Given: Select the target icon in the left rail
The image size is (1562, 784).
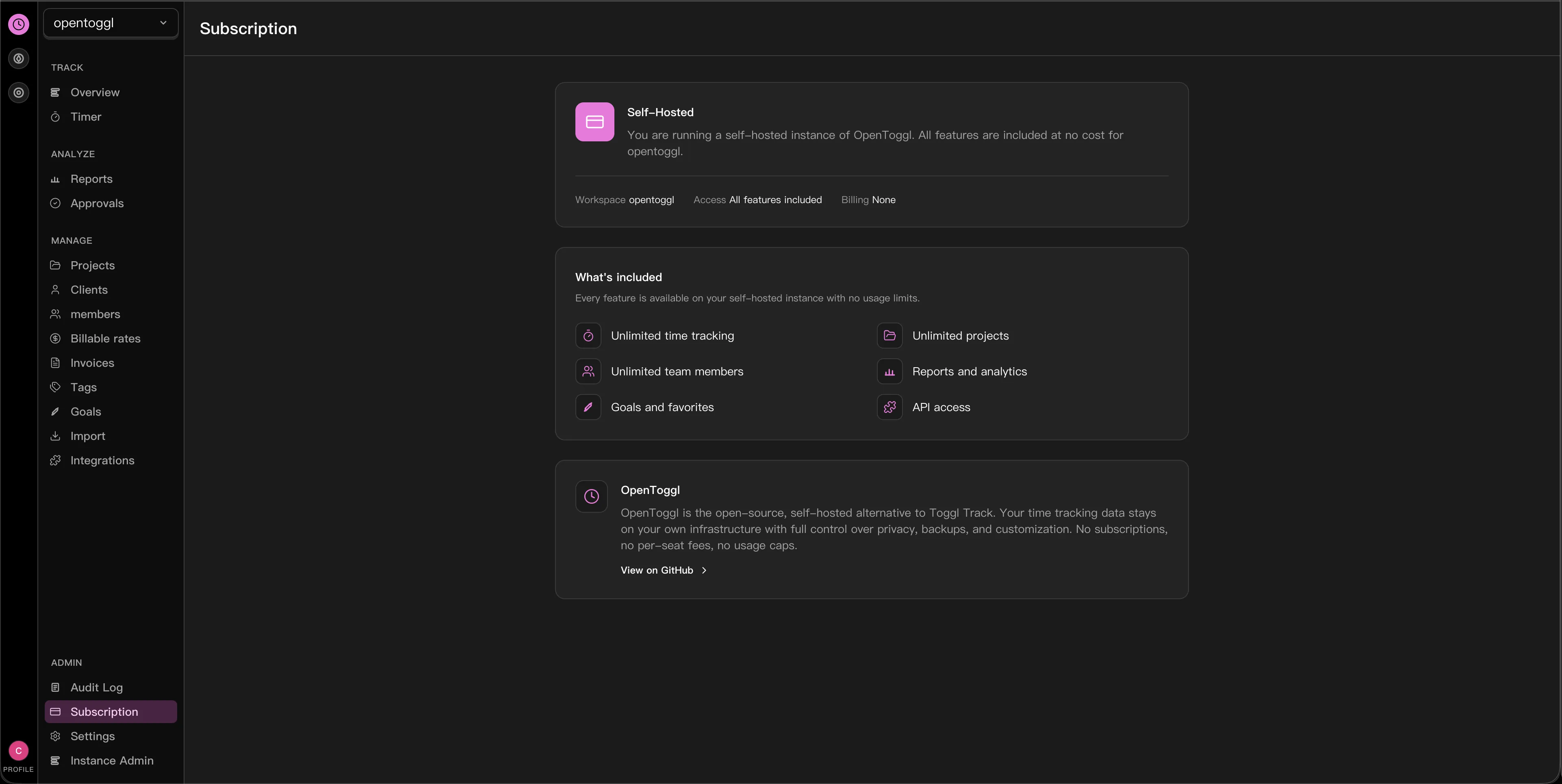Looking at the screenshot, I should (x=18, y=92).
